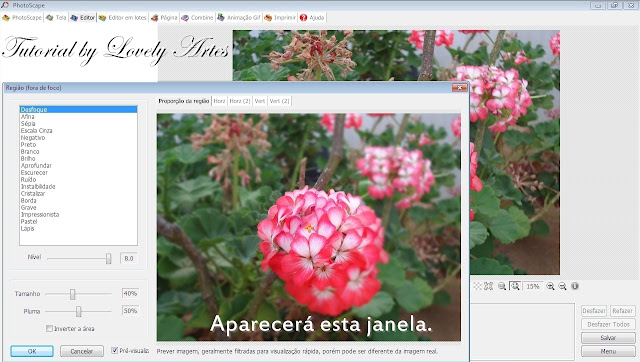Toggle the transparency background icon in zoom bar
Viewport: 640px width, 362px height.
[477, 286]
